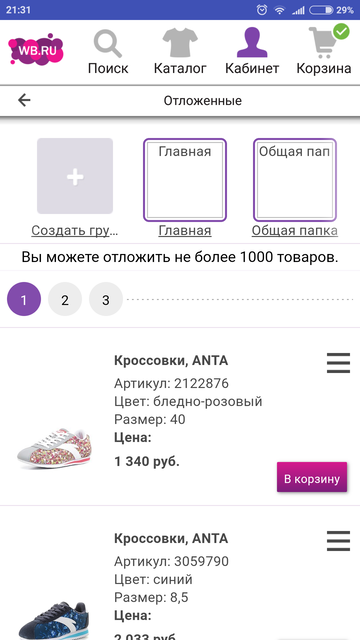Open Корзина cart icon
360x640 pixels.
(x=324, y=42)
